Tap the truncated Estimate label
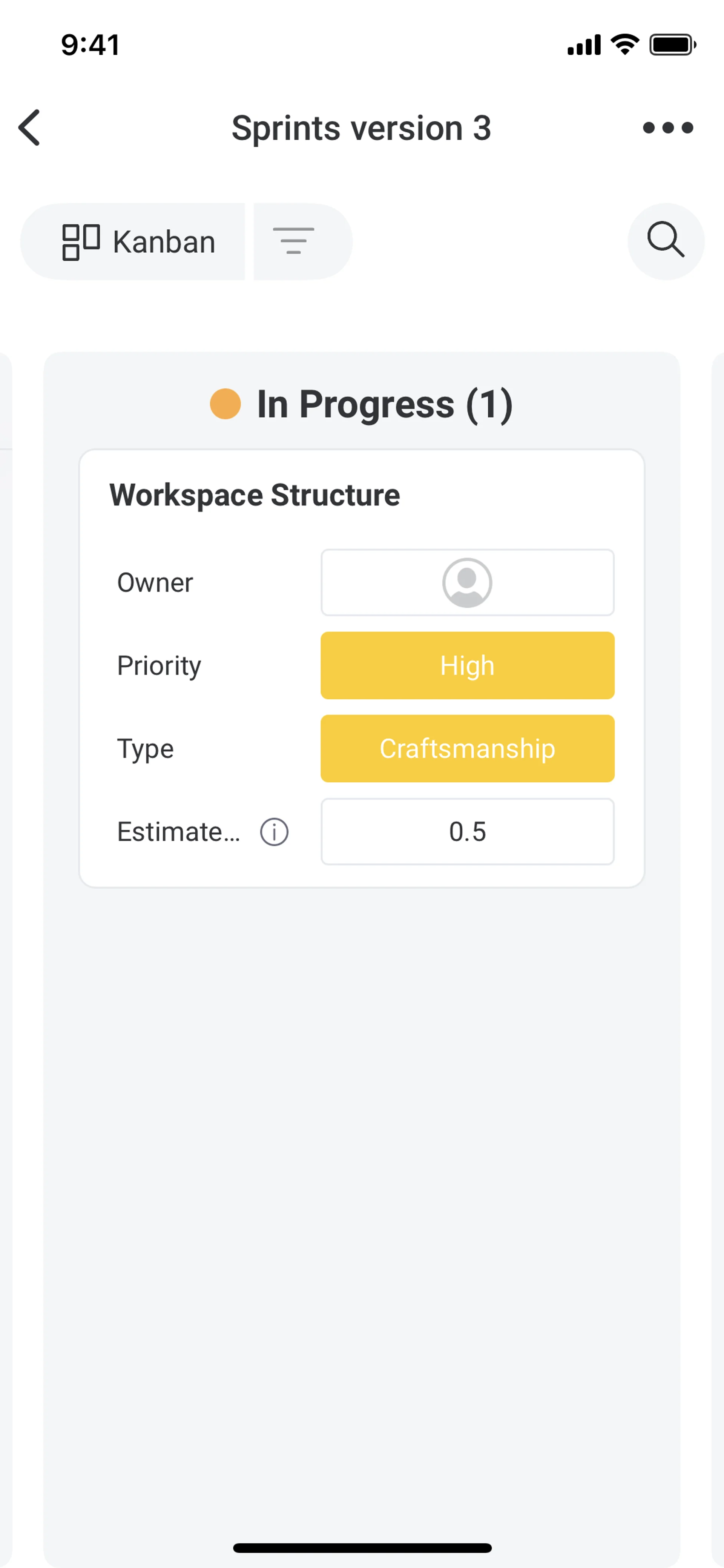Image resolution: width=724 pixels, height=1568 pixels. [178, 831]
